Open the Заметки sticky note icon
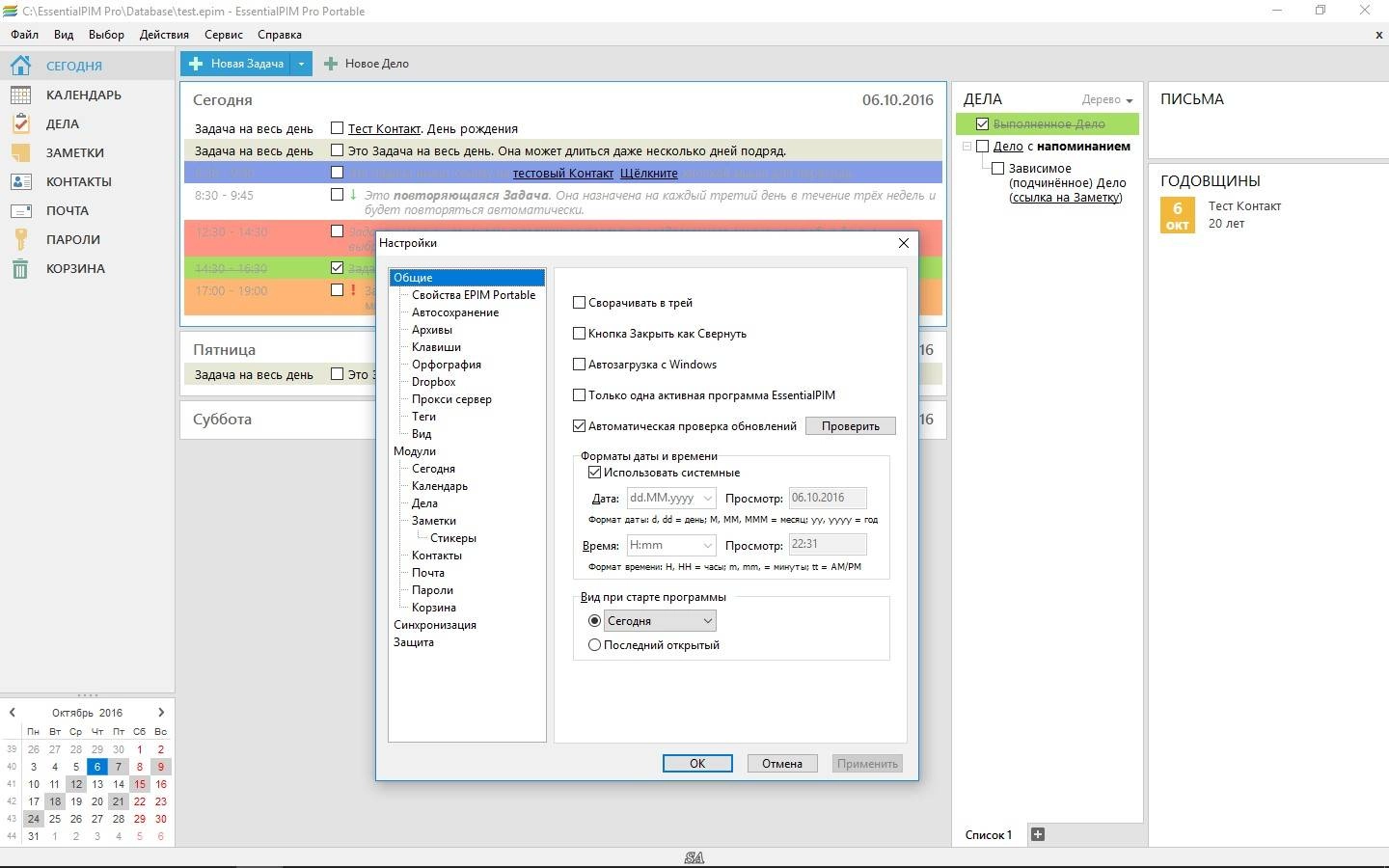Screen dimensions: 1389x868 pos(20,152)
